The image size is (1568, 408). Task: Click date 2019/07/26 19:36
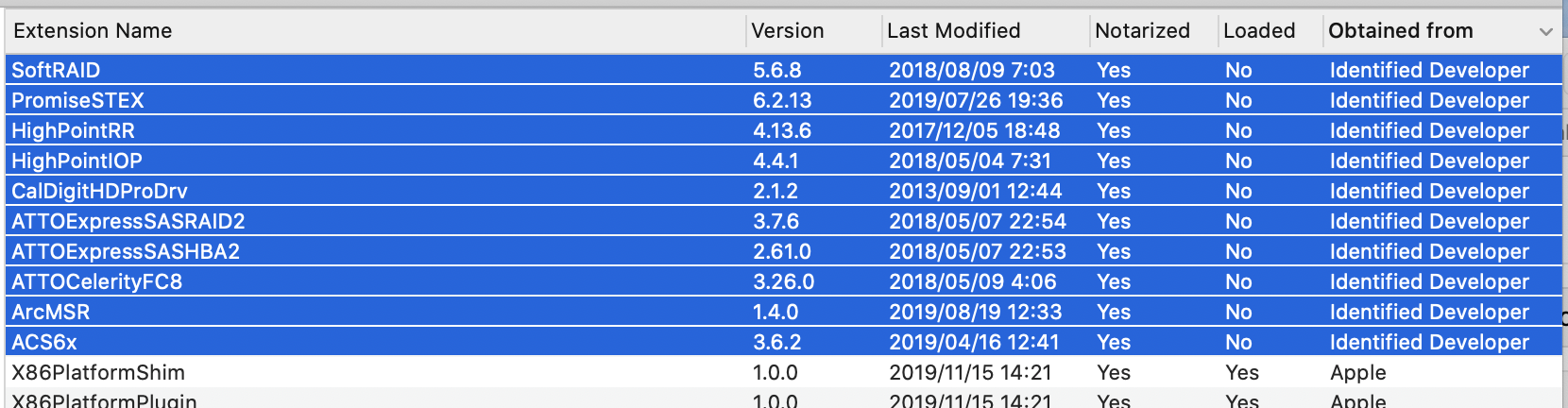coord(976,100)
